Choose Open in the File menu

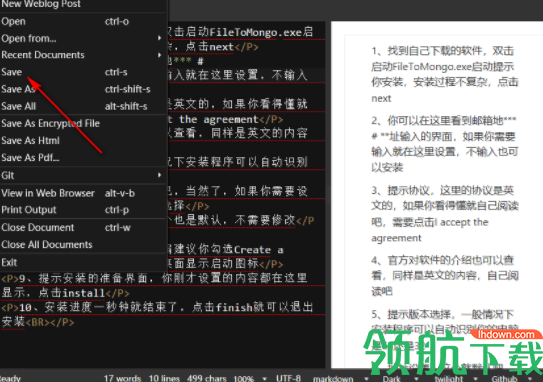point(82,21)
